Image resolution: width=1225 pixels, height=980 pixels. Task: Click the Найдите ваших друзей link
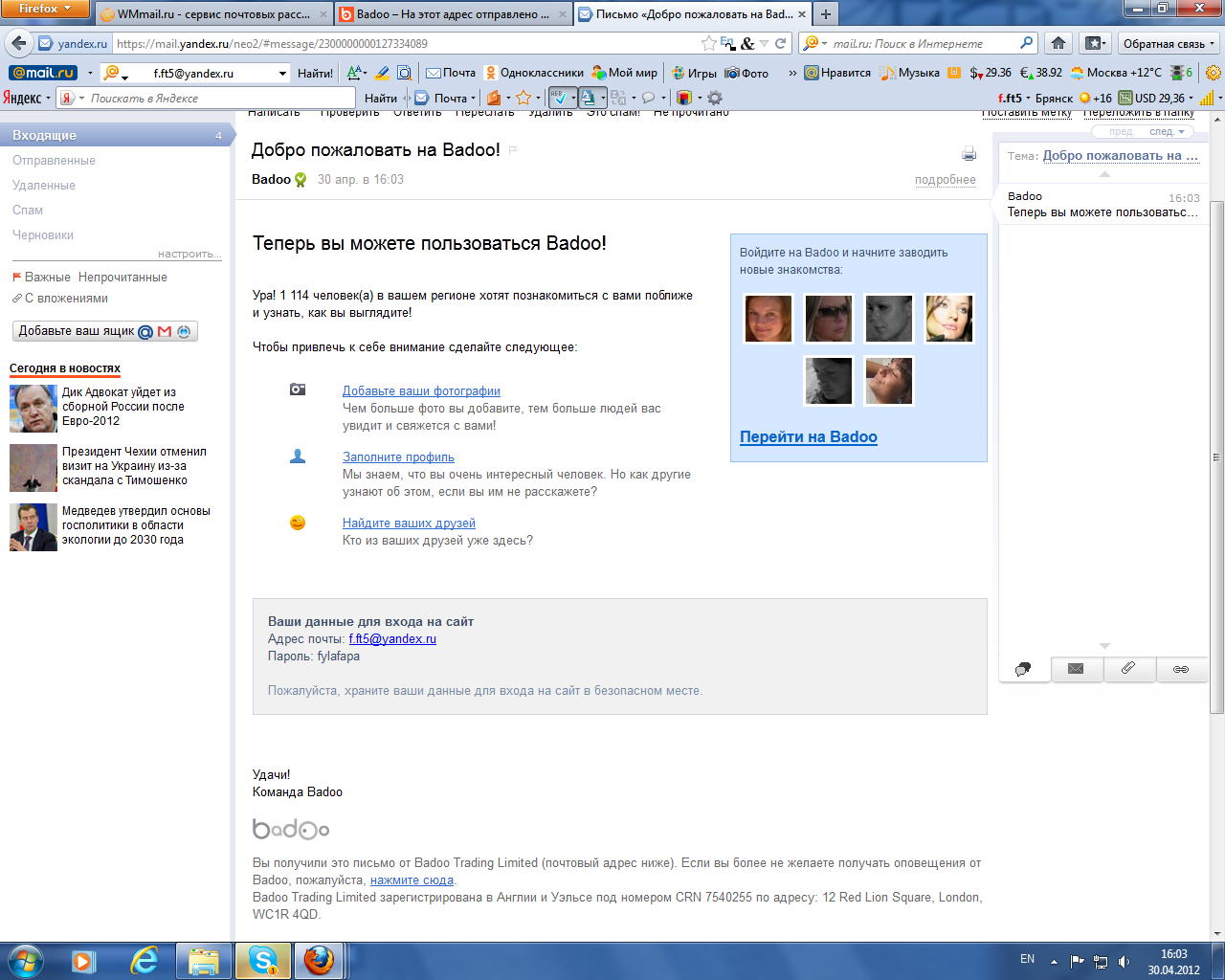(409, 523)
